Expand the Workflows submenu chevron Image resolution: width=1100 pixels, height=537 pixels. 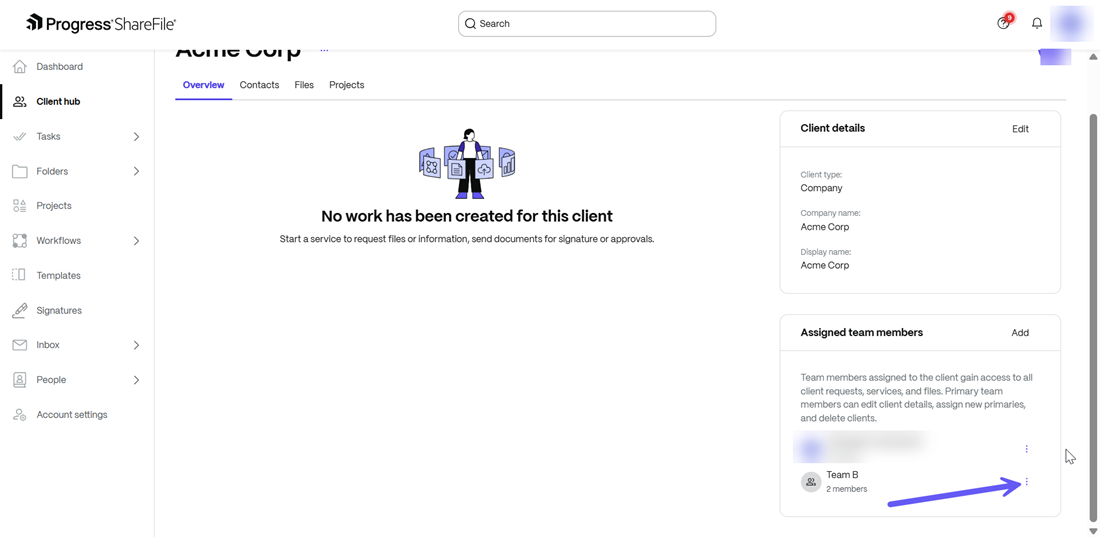[137, 241]
